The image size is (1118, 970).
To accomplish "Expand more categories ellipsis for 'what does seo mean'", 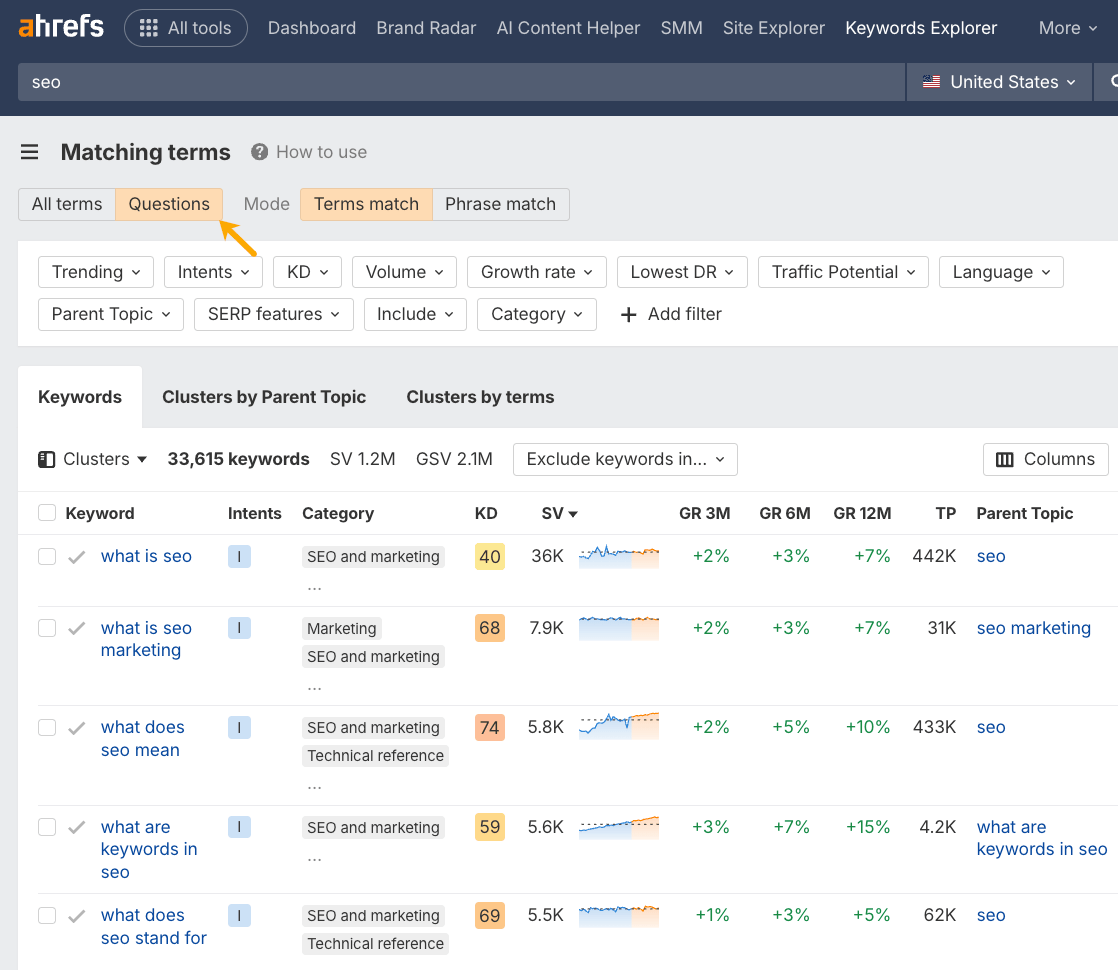I will pos(314,788).
